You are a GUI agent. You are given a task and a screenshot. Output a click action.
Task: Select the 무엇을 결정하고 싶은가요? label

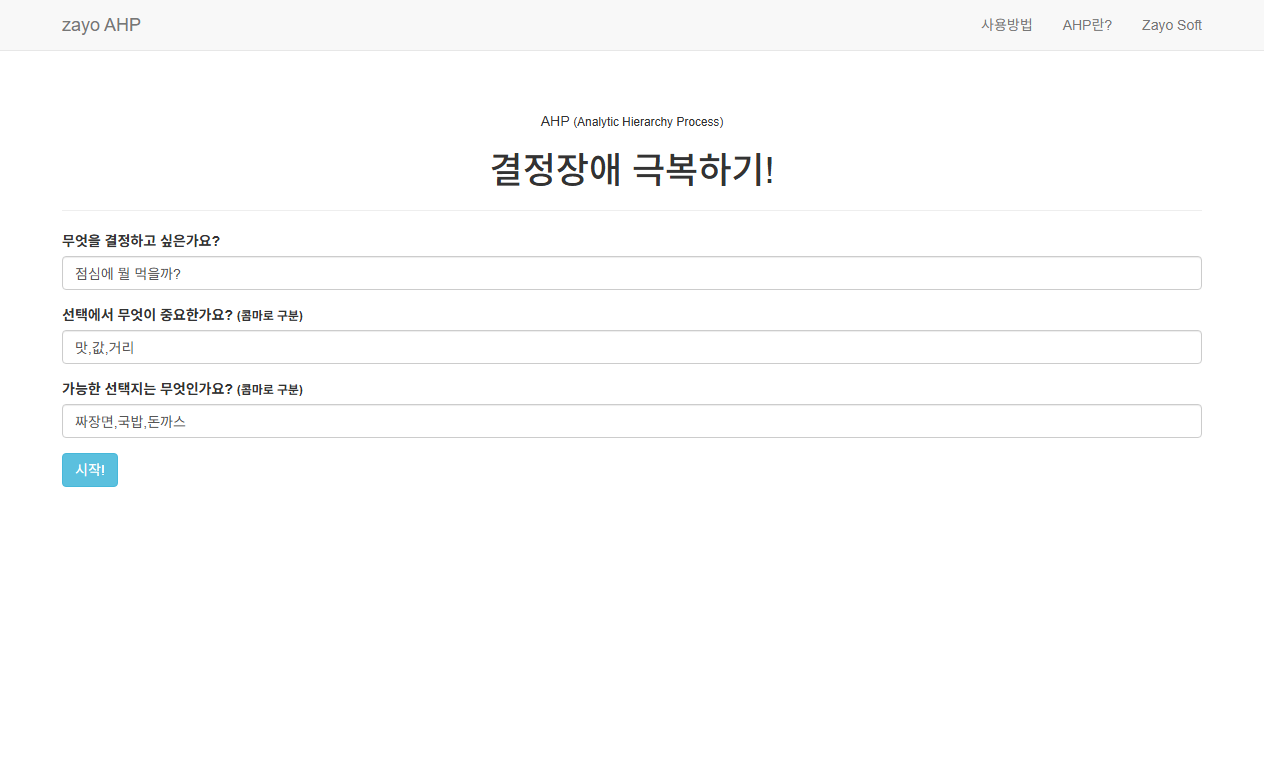click(x=140, y=240)
